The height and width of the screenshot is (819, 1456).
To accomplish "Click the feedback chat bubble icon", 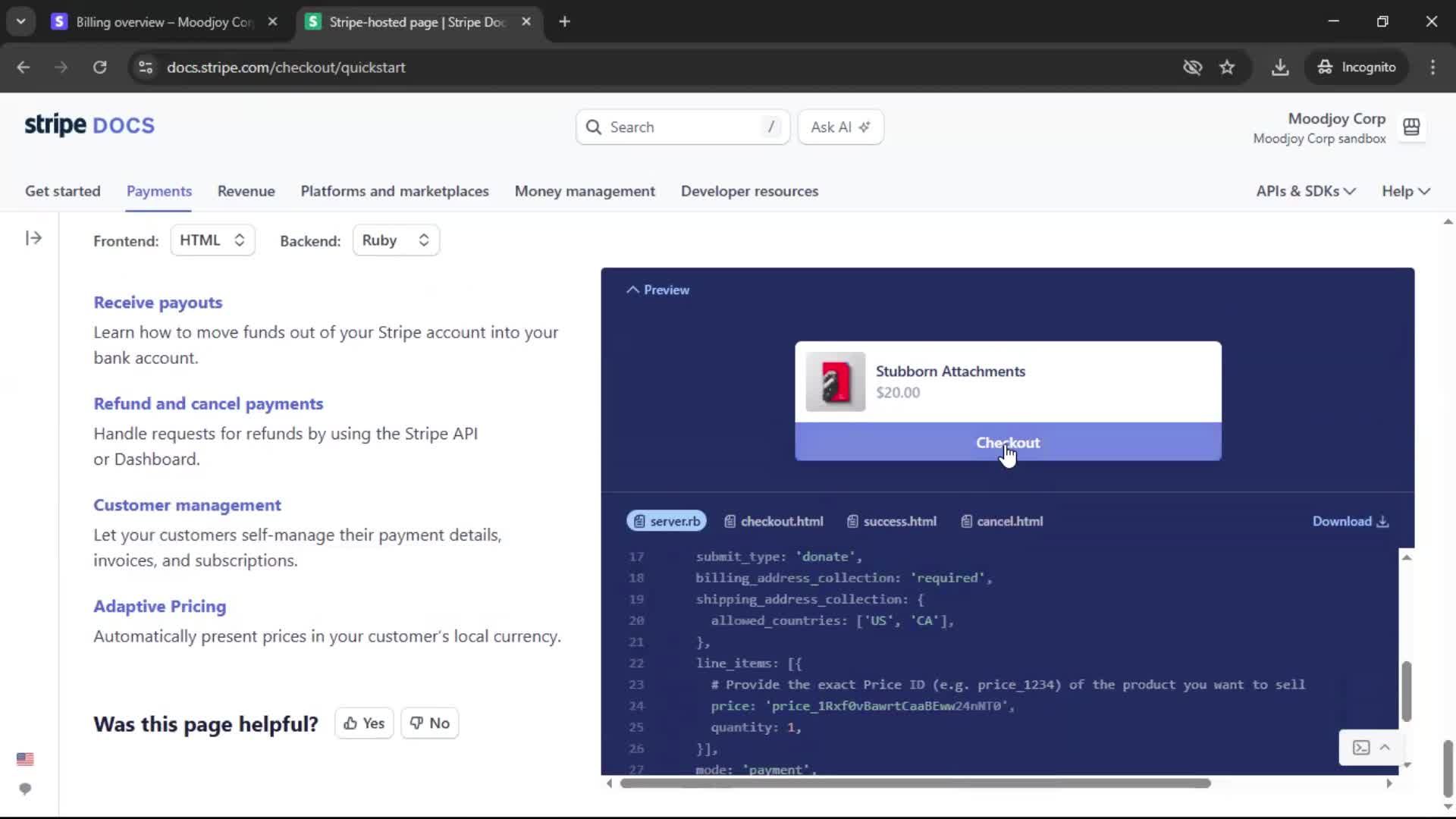I will click(25, 789).
